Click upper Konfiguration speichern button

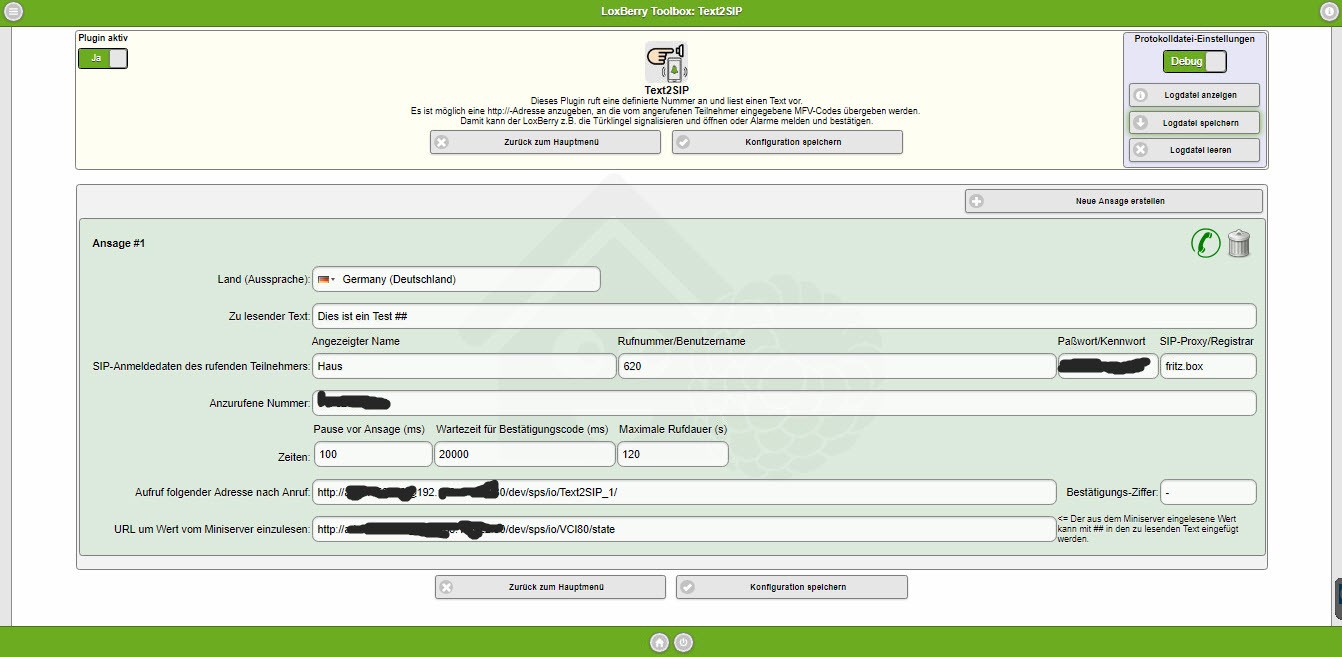[x=787, y=142]
